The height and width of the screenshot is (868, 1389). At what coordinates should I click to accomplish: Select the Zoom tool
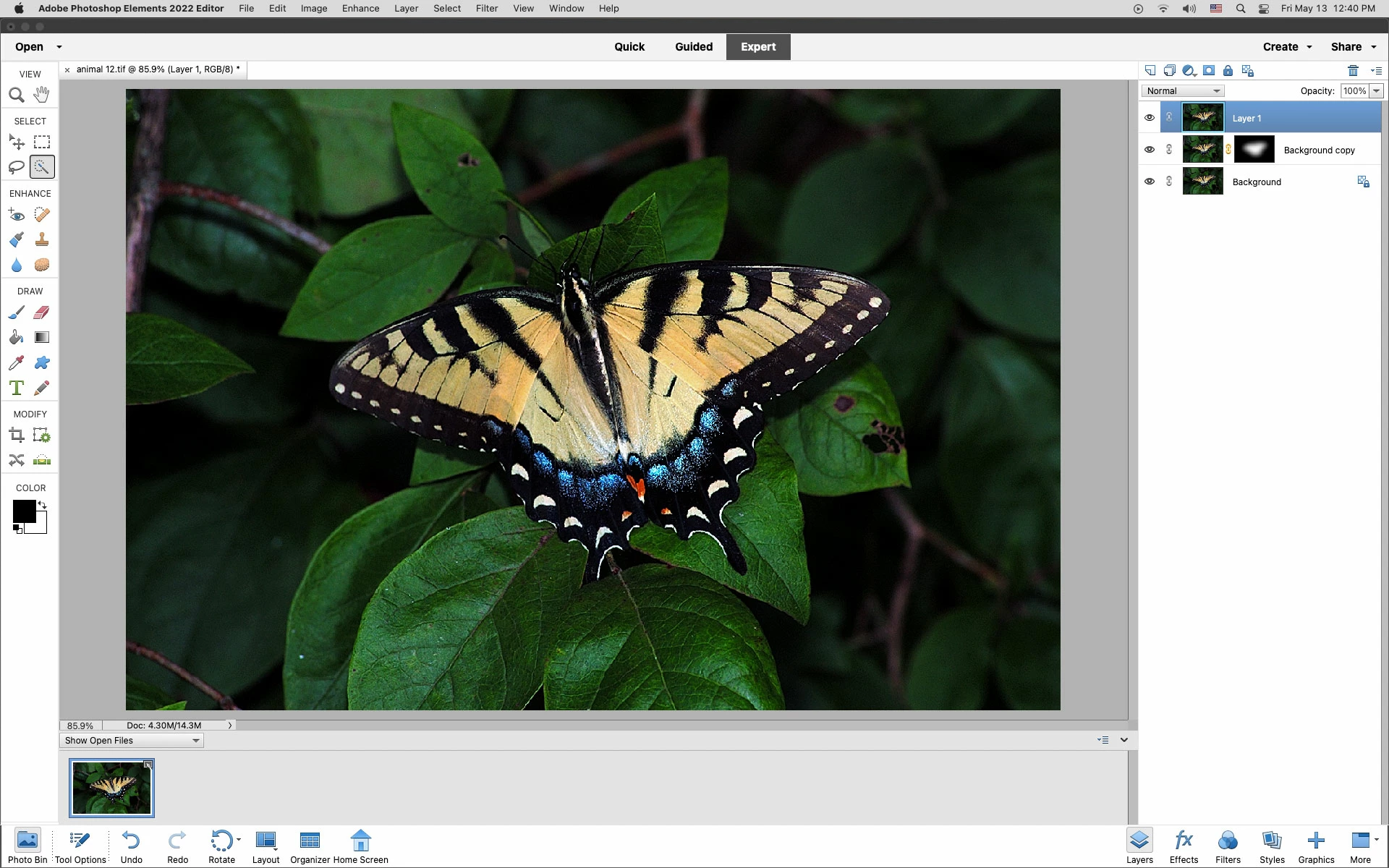[x=17, y=95]
